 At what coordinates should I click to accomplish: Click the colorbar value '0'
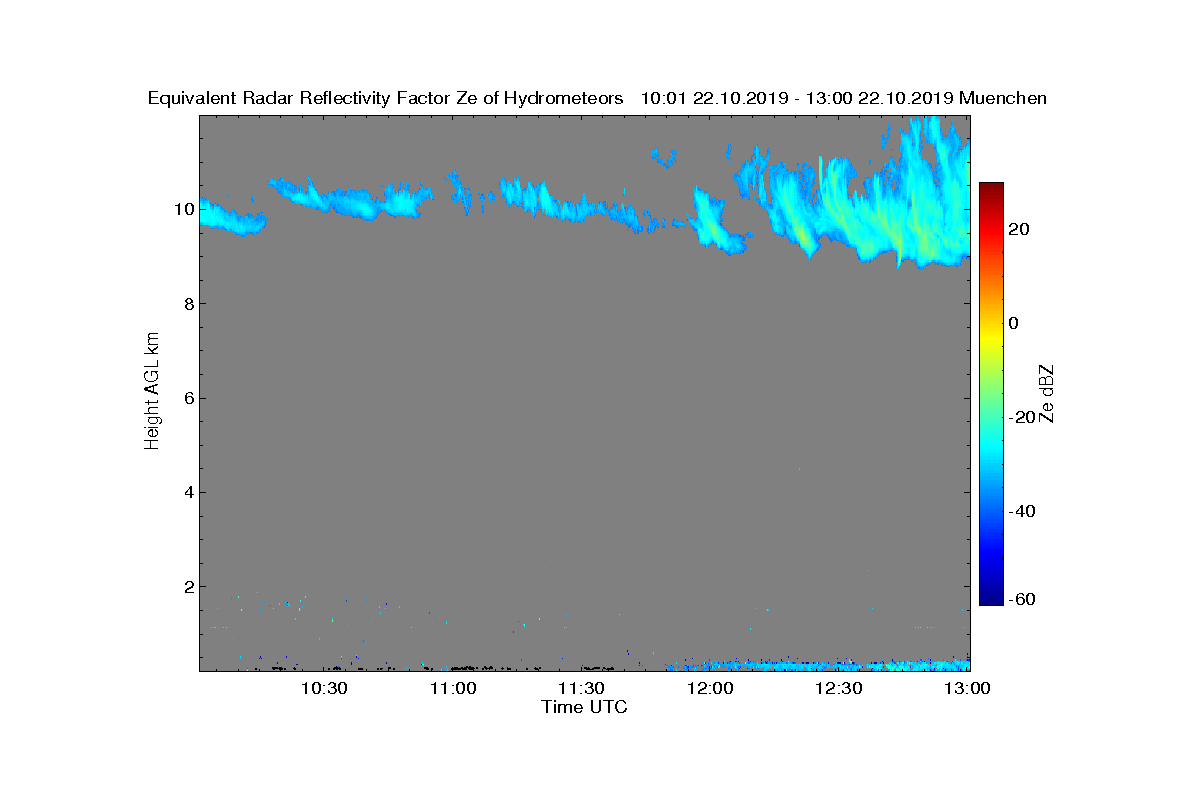[x=1015, y=323]
